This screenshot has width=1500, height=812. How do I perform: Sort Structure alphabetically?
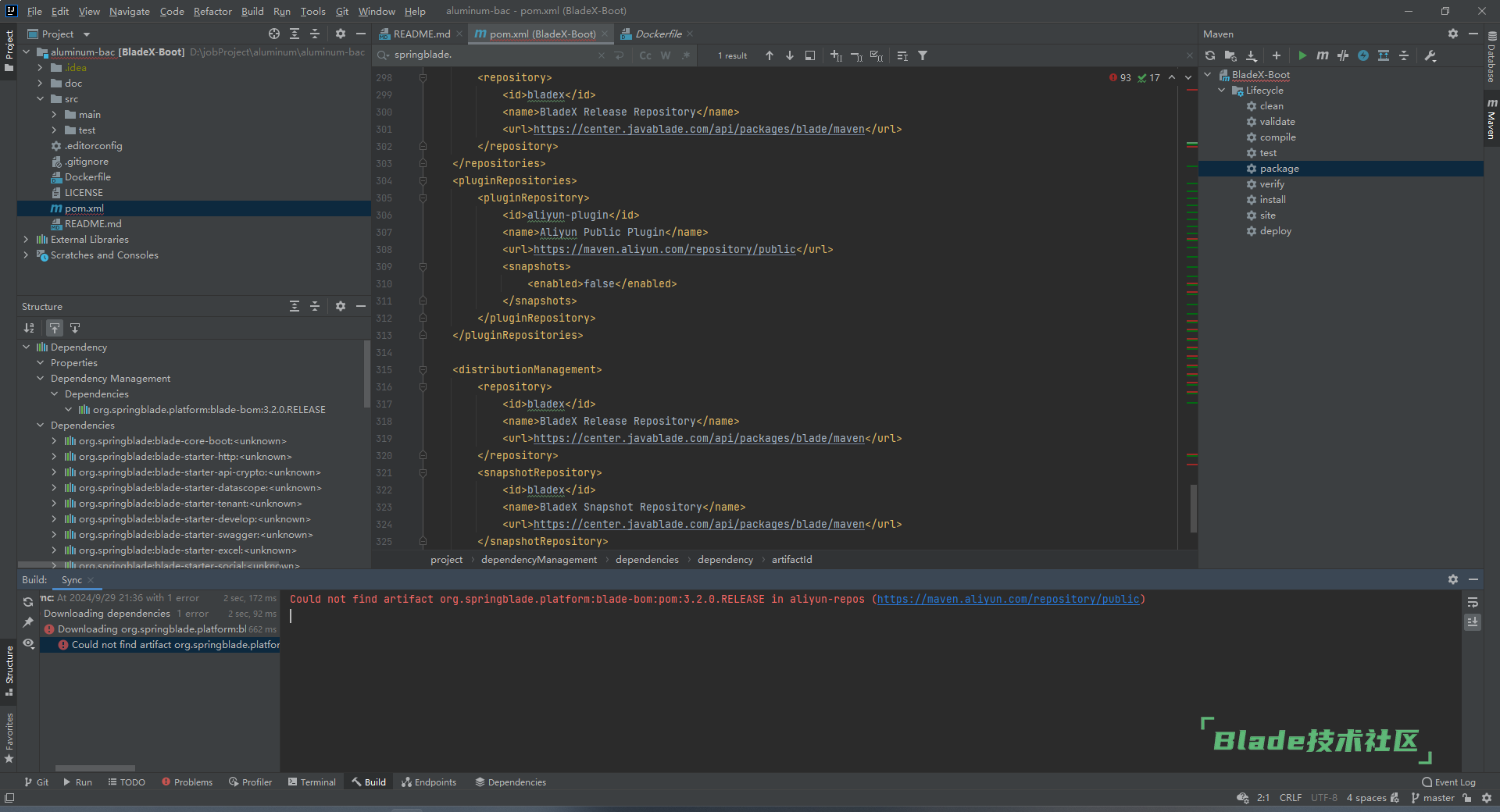[x=29, y=328]
